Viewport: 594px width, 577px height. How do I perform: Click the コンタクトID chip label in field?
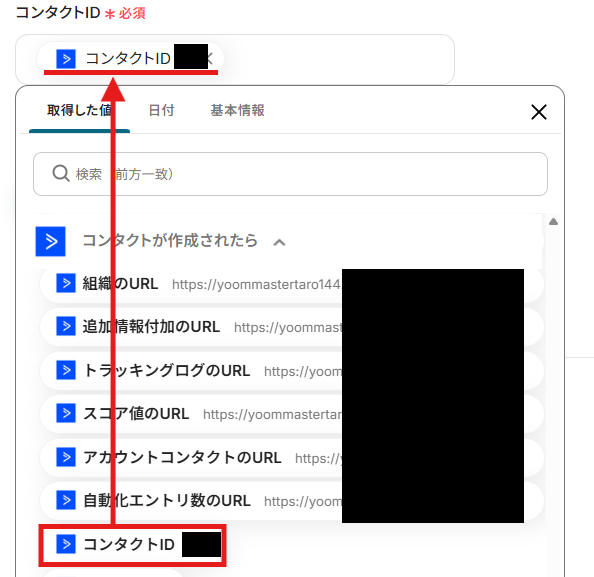pos(128,59)
